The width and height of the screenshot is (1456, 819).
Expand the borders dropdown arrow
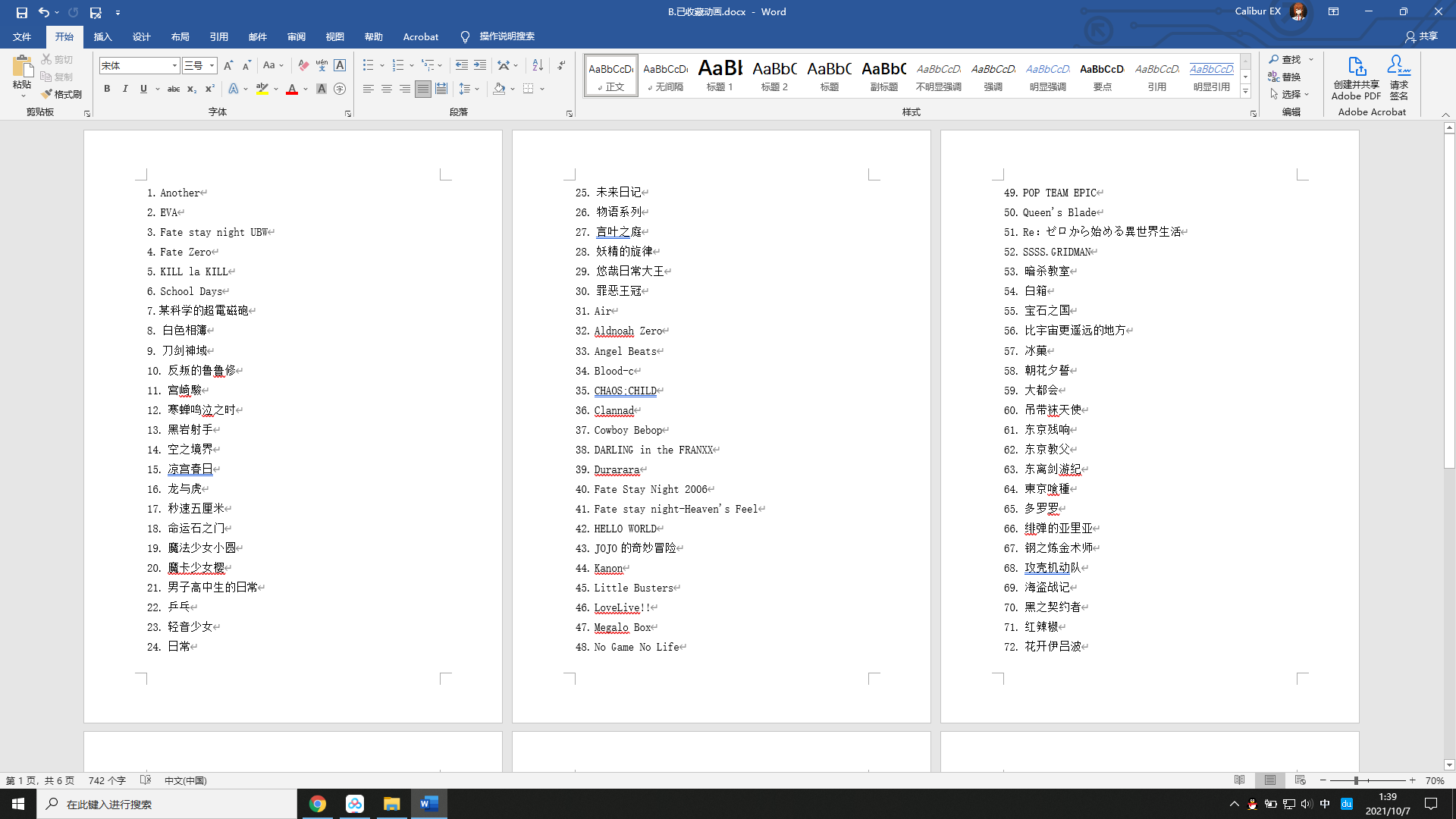point(542,89)
